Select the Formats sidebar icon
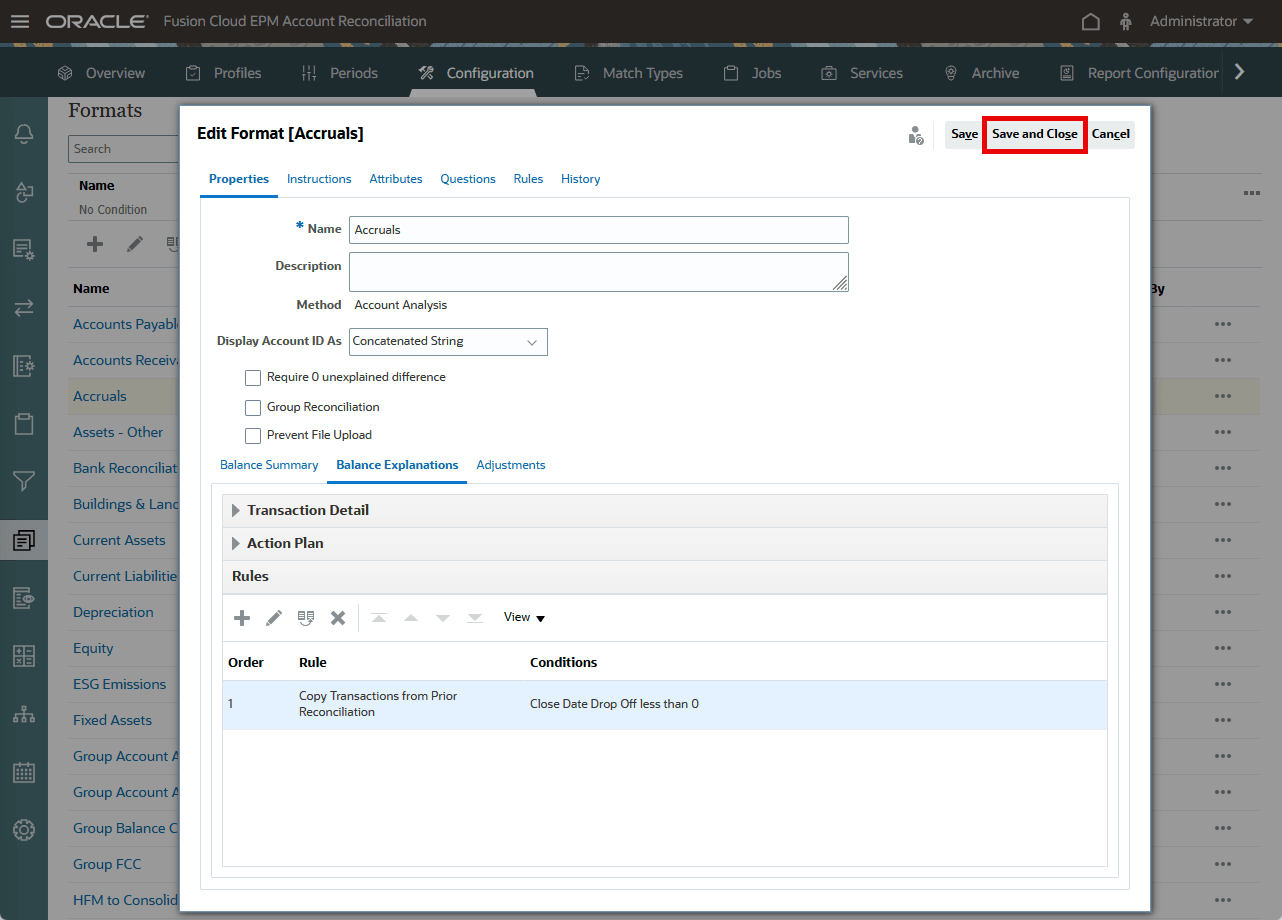Image resolution: width=1282 pixels, height=920 pixels. click(24, 540)
